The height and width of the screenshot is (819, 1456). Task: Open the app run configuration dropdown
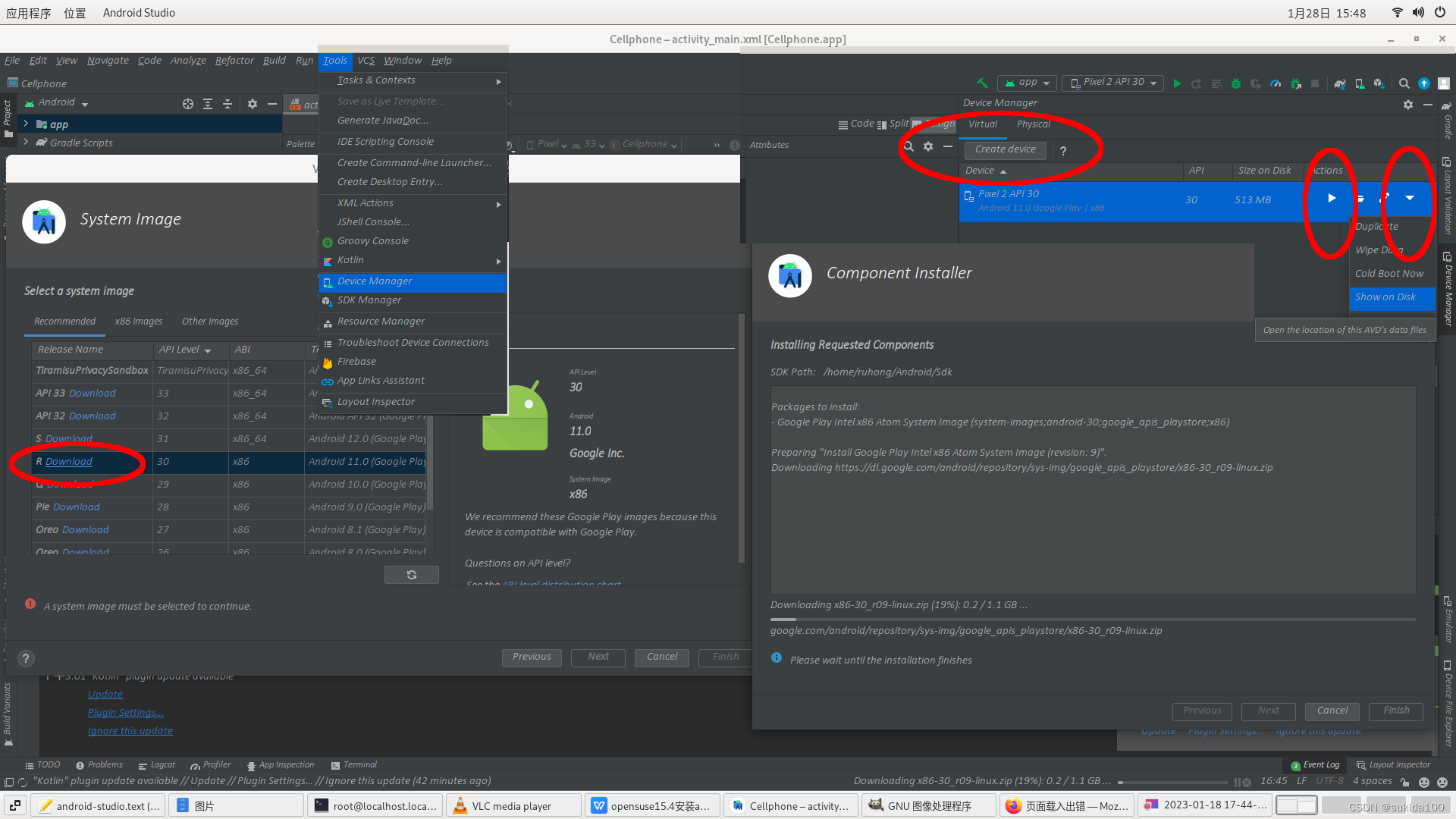pyautogui.click(x=1027, y=83)
